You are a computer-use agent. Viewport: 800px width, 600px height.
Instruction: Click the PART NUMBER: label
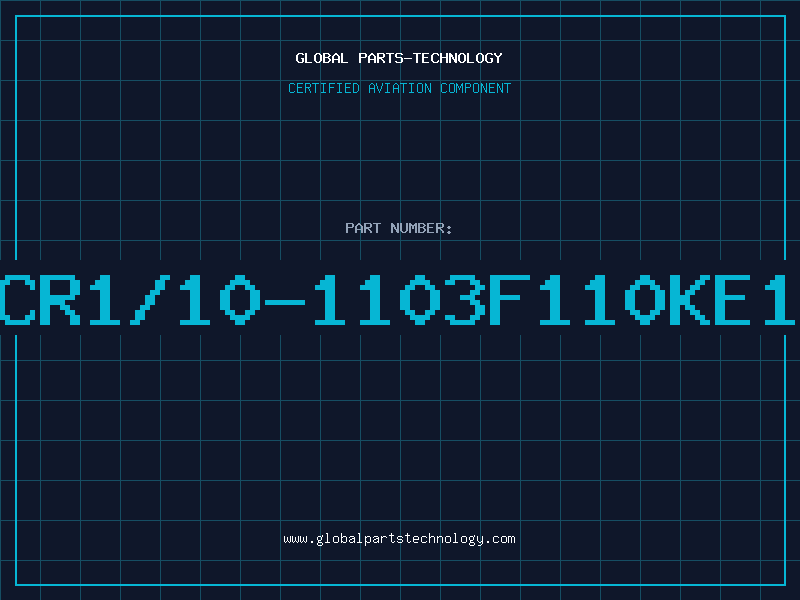[398, 228]
